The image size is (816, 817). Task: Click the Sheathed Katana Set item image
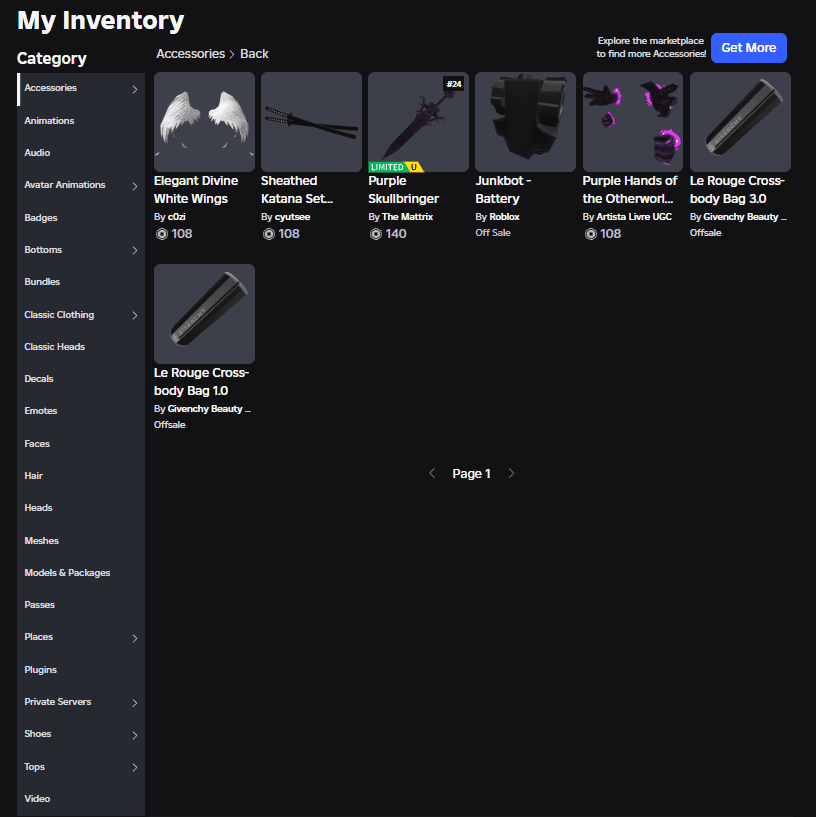[311, 122]
